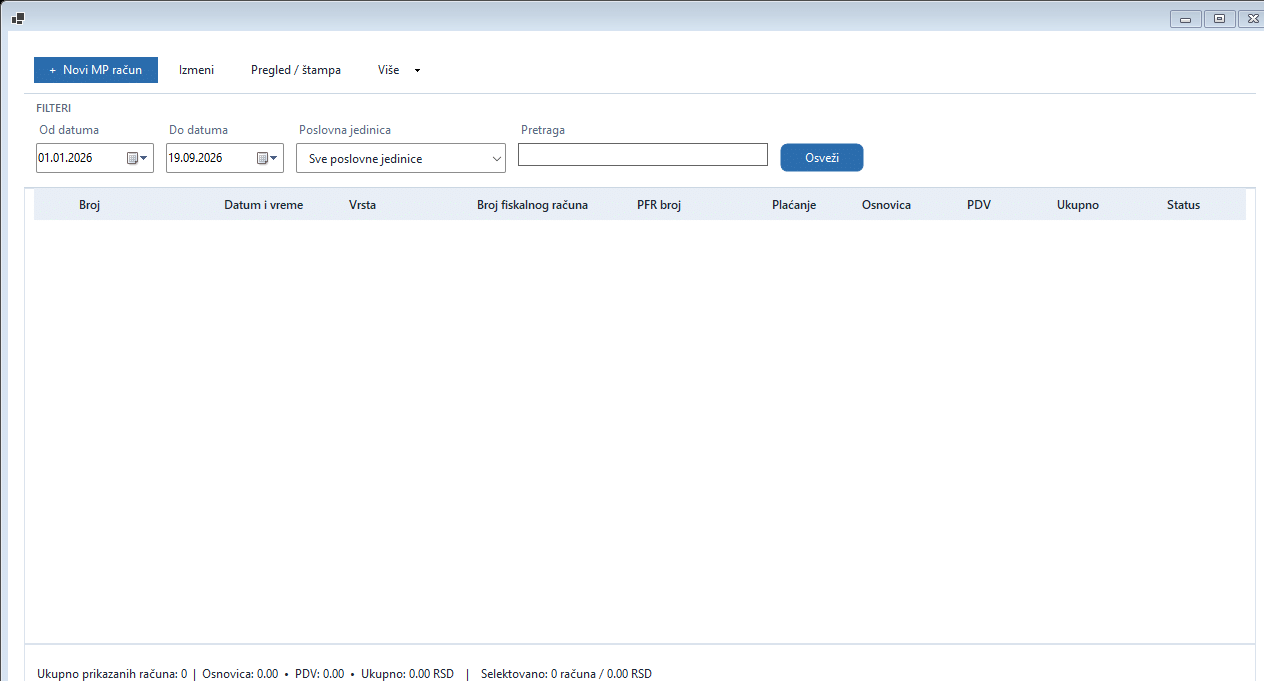Click the application icon in the title bar

(x=18, y=18)
